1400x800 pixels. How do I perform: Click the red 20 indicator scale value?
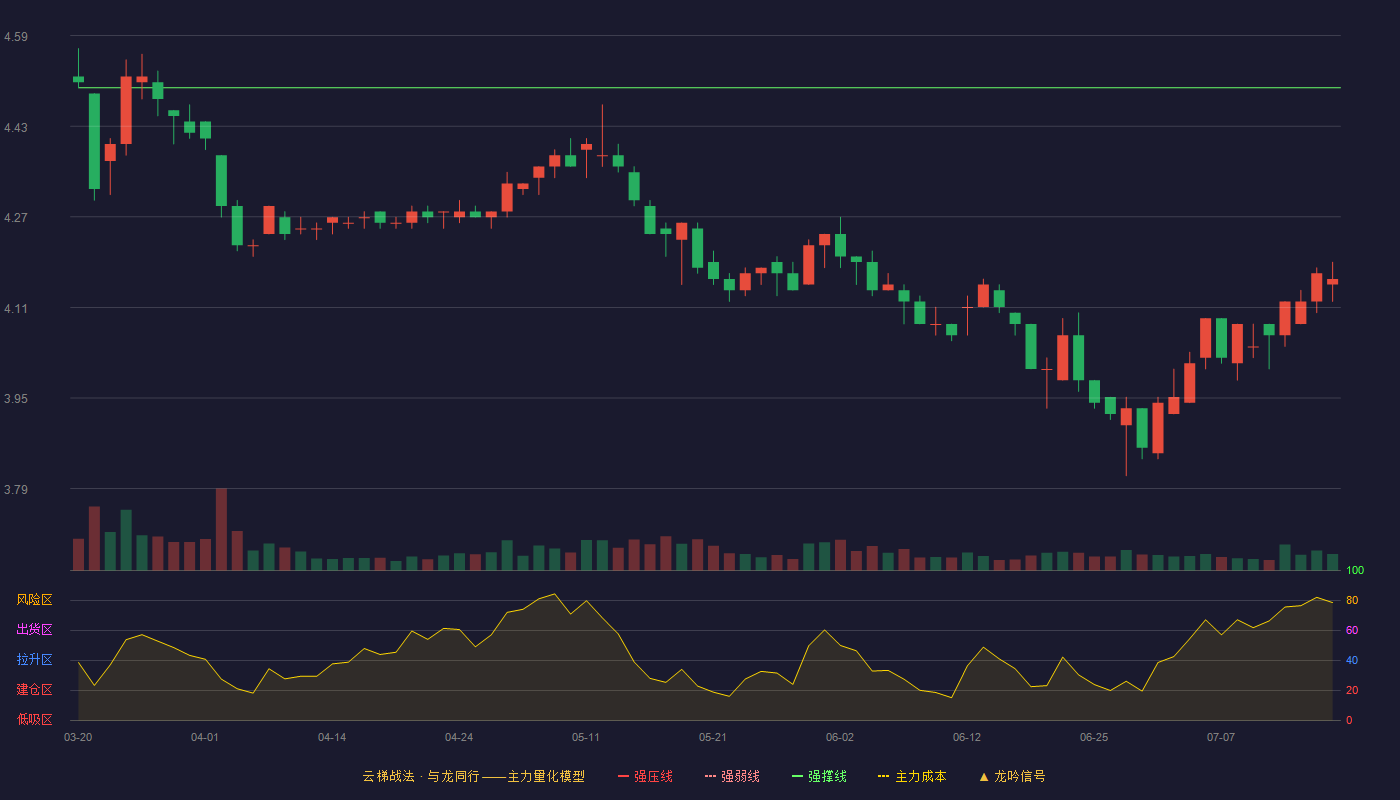click(x=1351, y=690)
